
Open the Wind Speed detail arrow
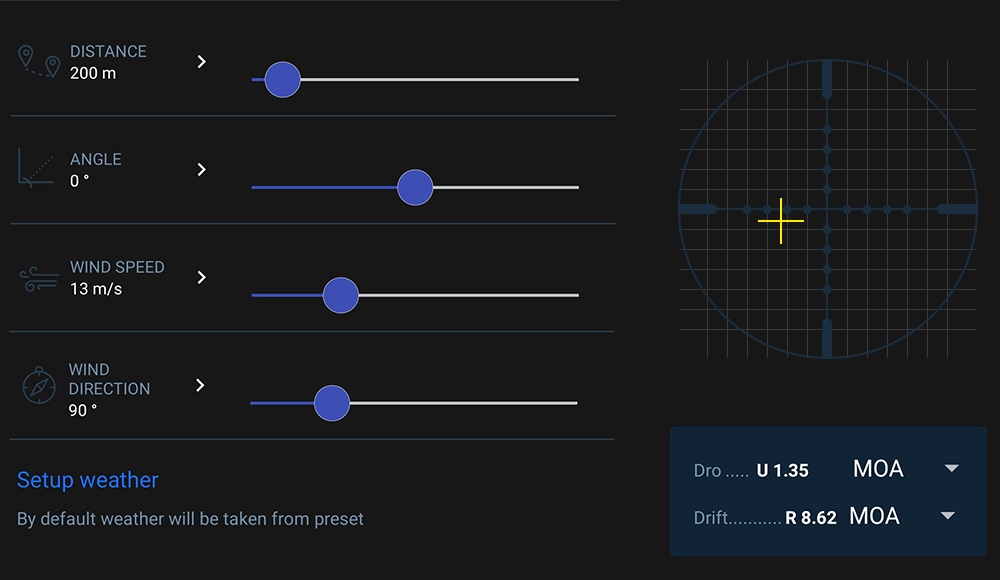(x=201, y=277)
